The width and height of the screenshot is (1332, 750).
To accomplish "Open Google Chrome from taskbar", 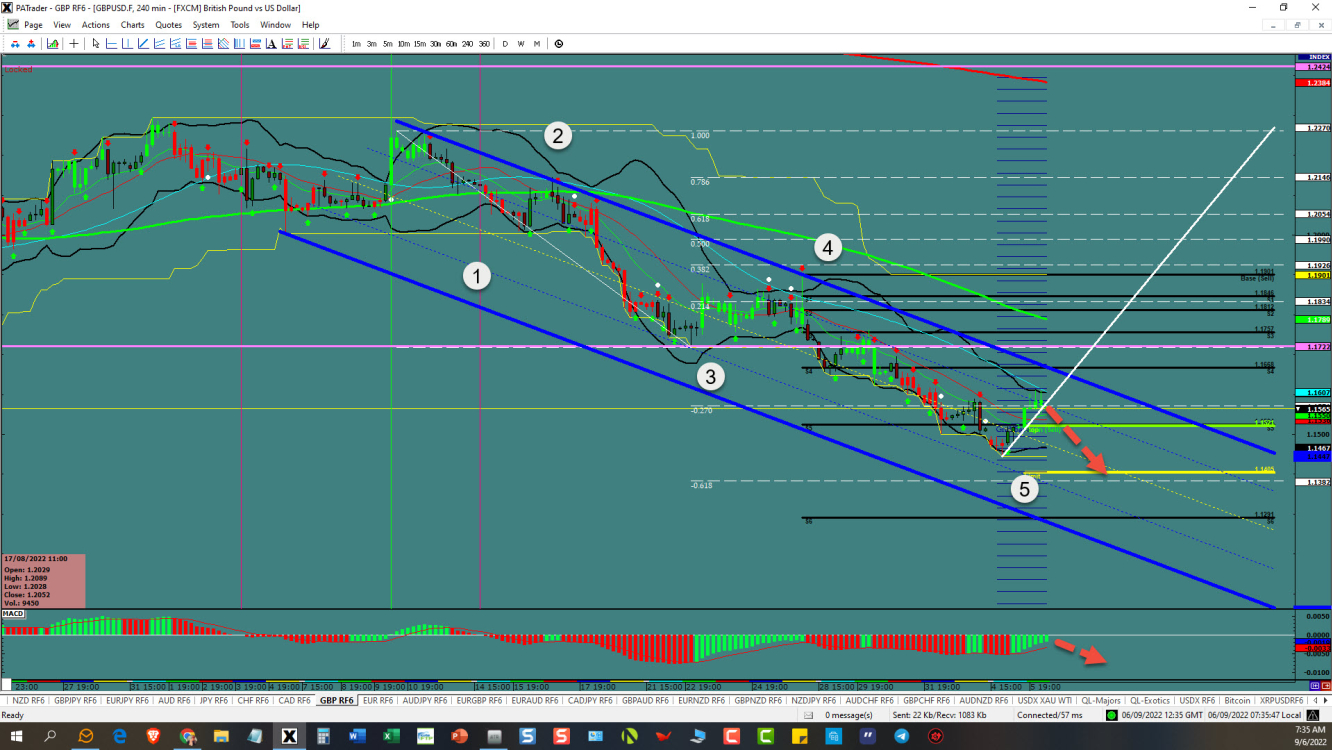I will pos(187,736).
